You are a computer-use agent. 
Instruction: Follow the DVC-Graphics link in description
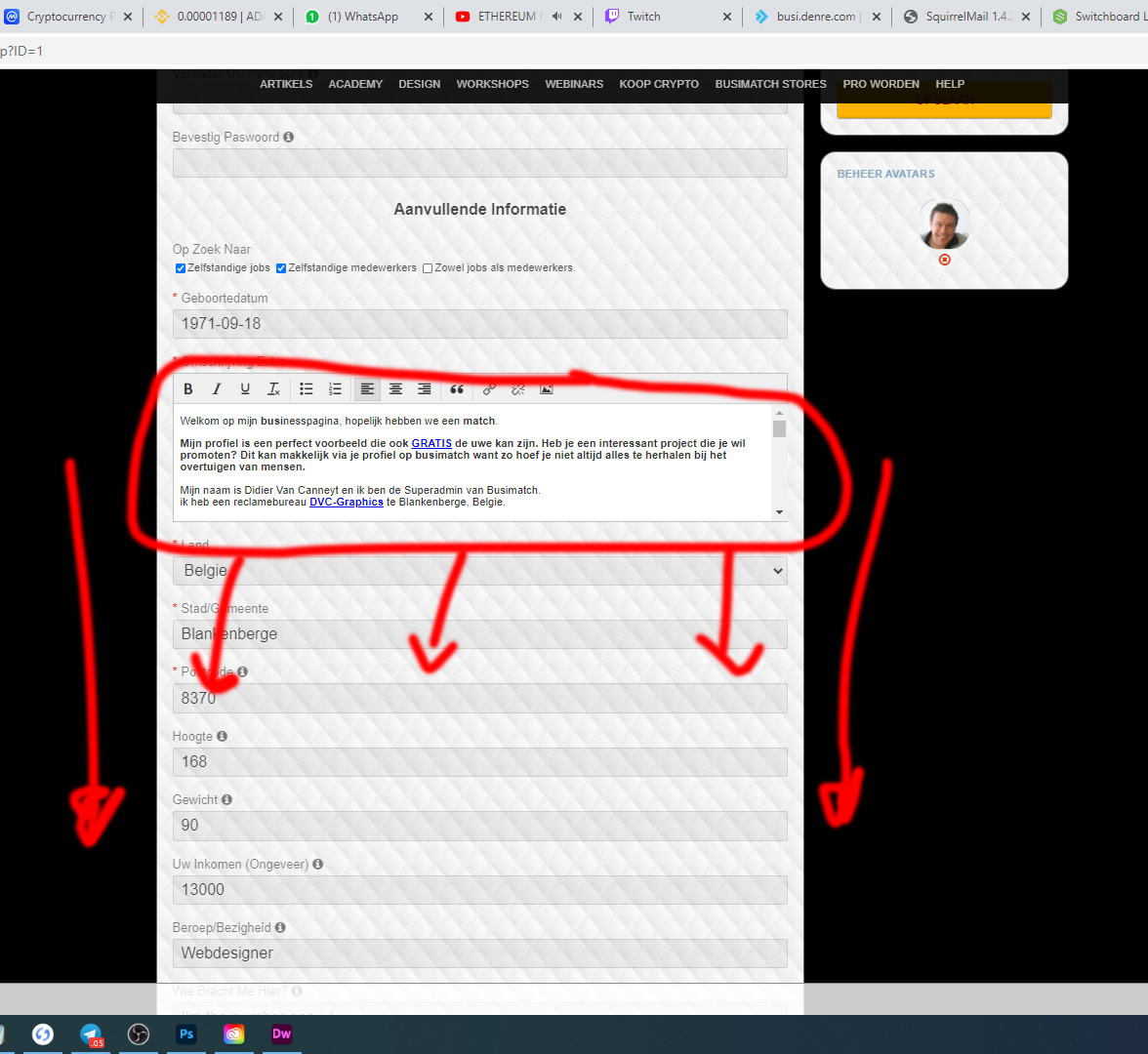coord(347,502)
